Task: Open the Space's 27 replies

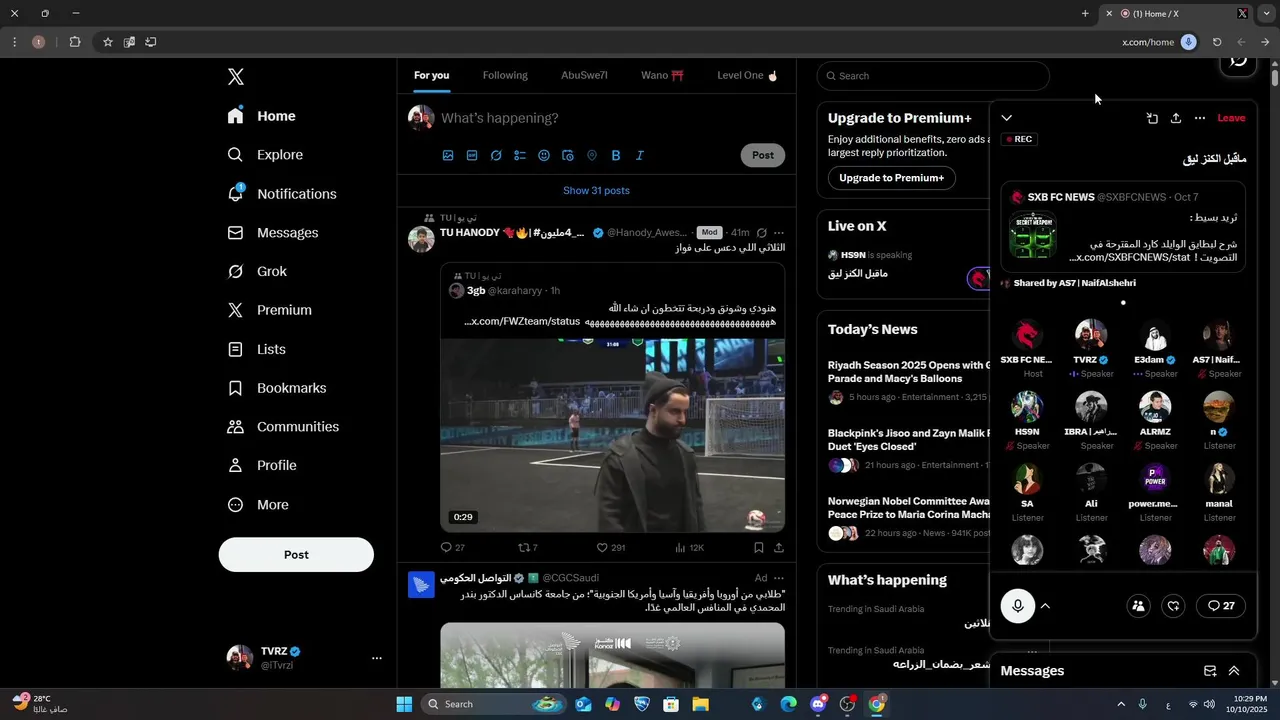Action: pyautogui.click(x=1221, y=606)
